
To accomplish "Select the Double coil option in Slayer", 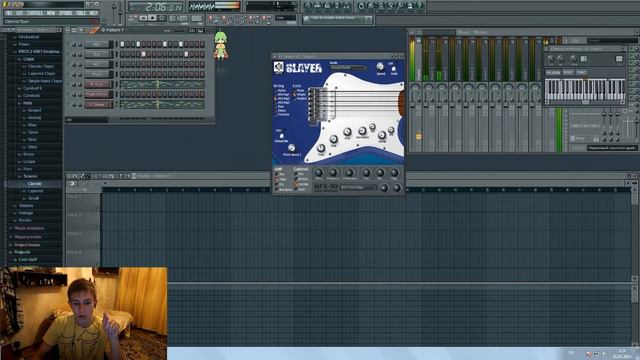I will [300, 99].
